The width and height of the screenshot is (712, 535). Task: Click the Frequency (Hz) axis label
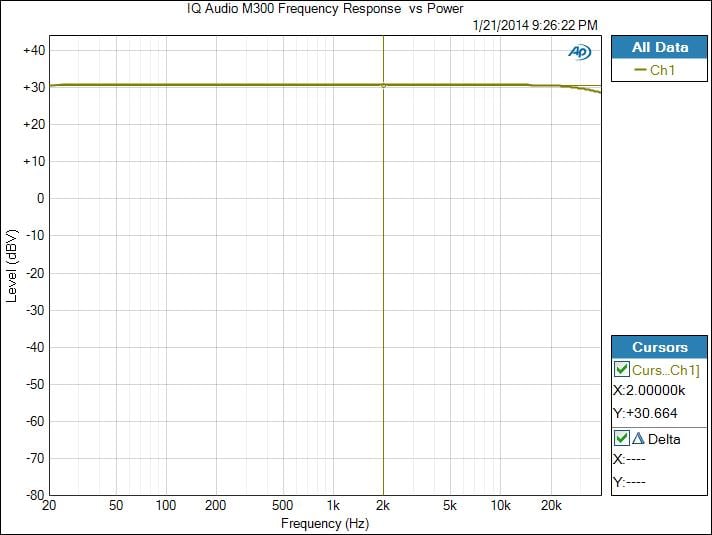(325, 523)
